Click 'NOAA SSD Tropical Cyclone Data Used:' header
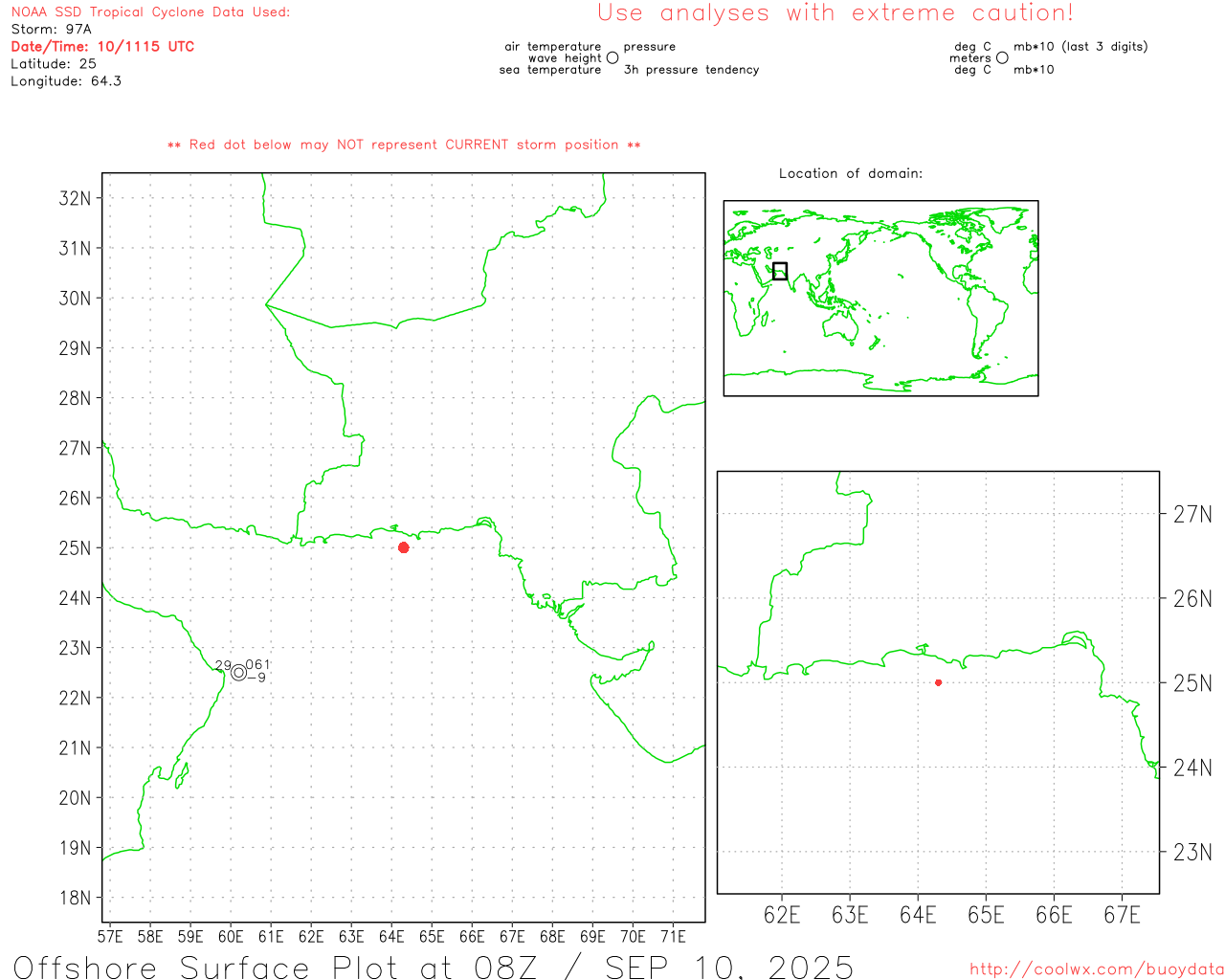This screenshot has width=1225, height=980. coord(150,11)
